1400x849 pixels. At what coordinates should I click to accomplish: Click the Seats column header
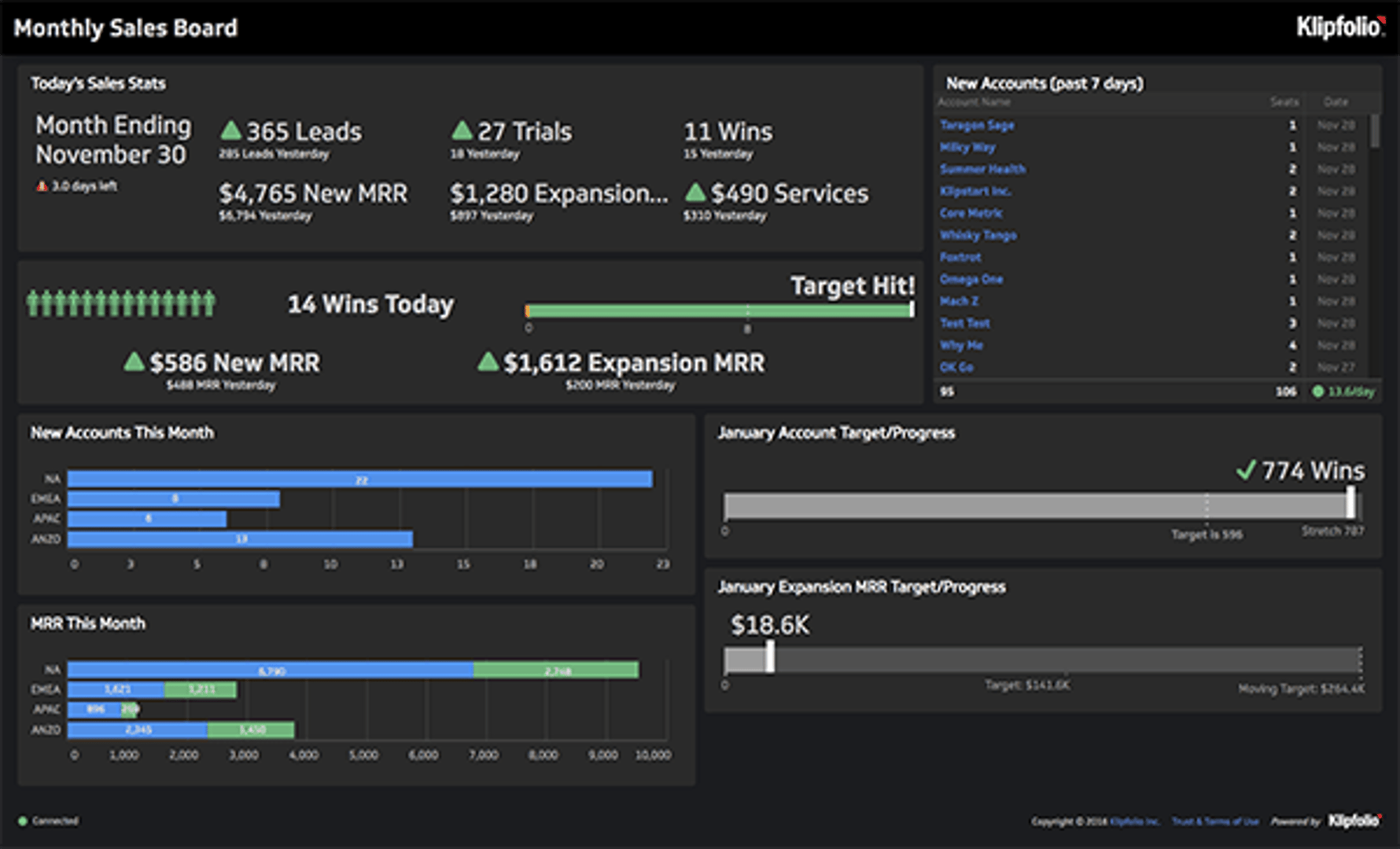pos(1285,102)
